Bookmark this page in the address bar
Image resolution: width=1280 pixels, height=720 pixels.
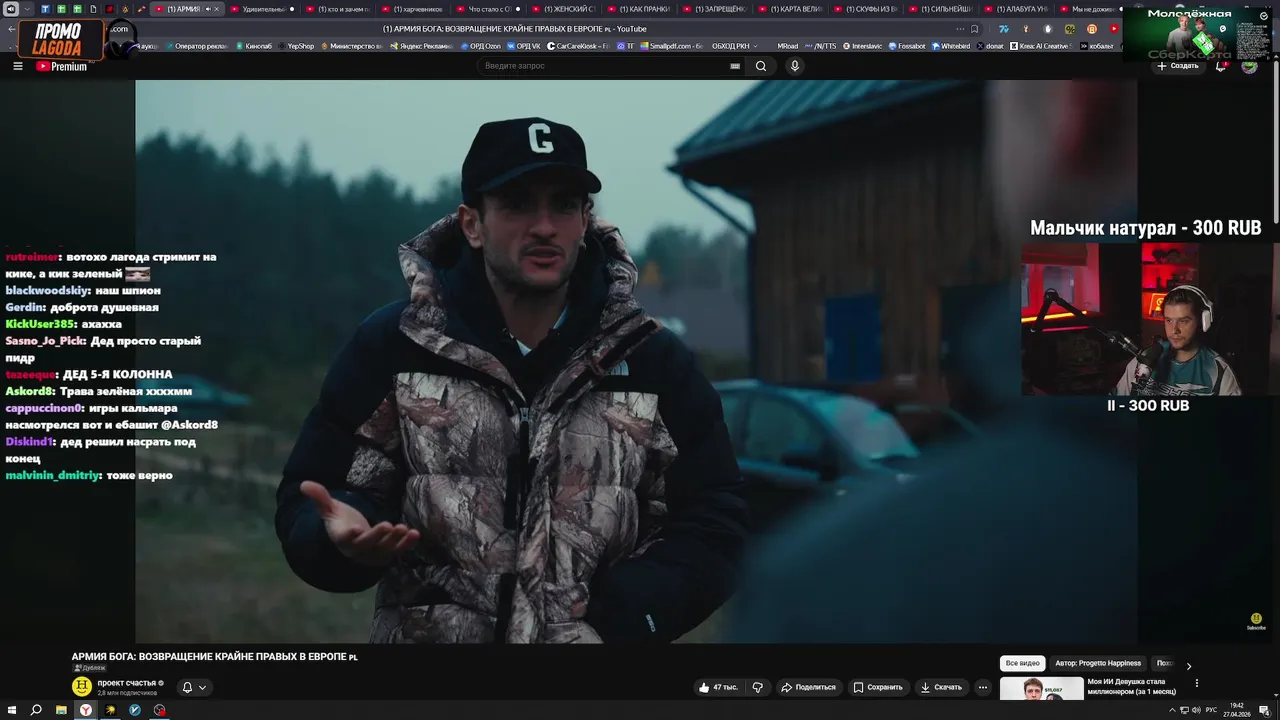click(x=974, y=29)
